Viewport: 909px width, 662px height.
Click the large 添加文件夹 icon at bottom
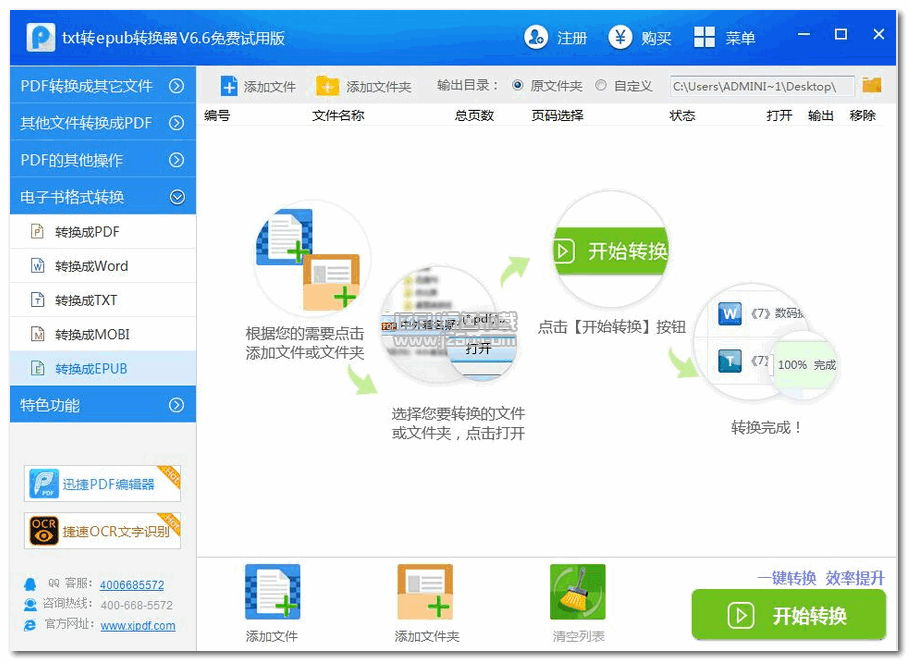click(x=425, y=592)
